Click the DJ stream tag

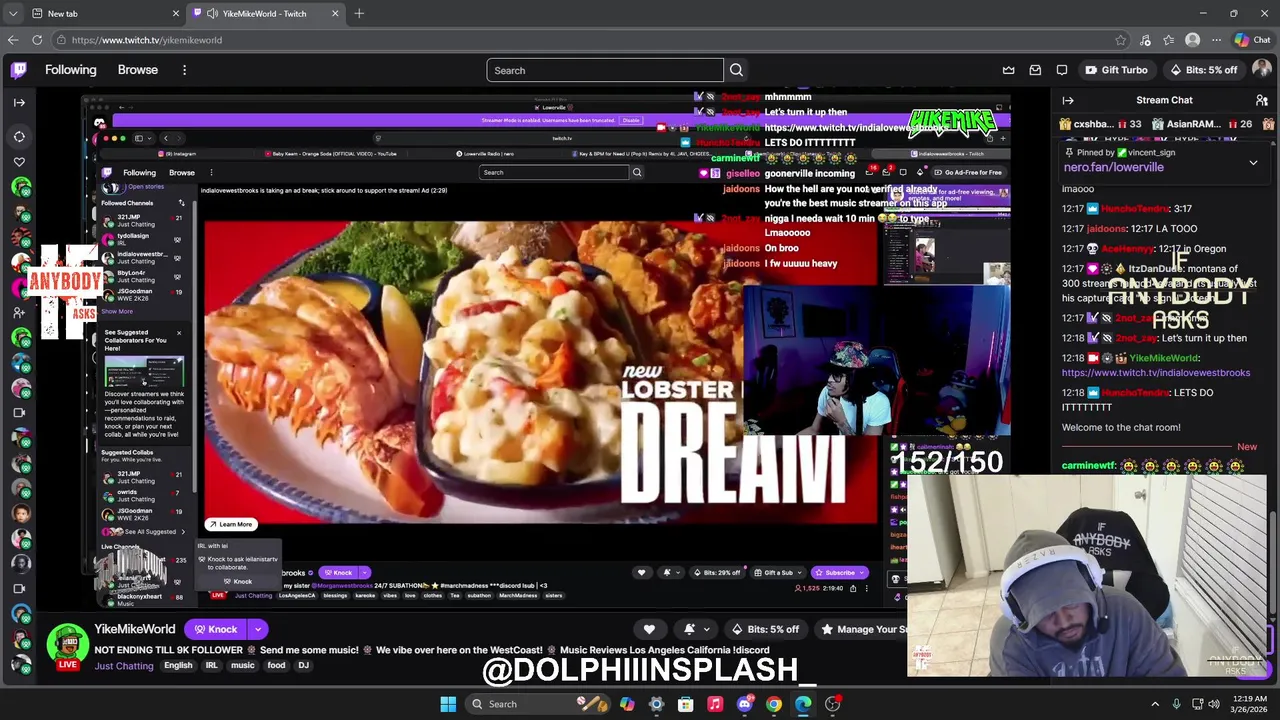(303, 665)
